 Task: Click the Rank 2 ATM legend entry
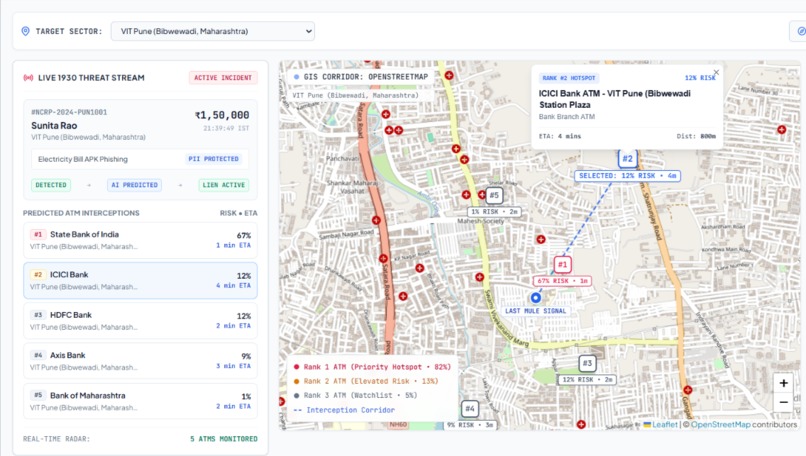366,381
